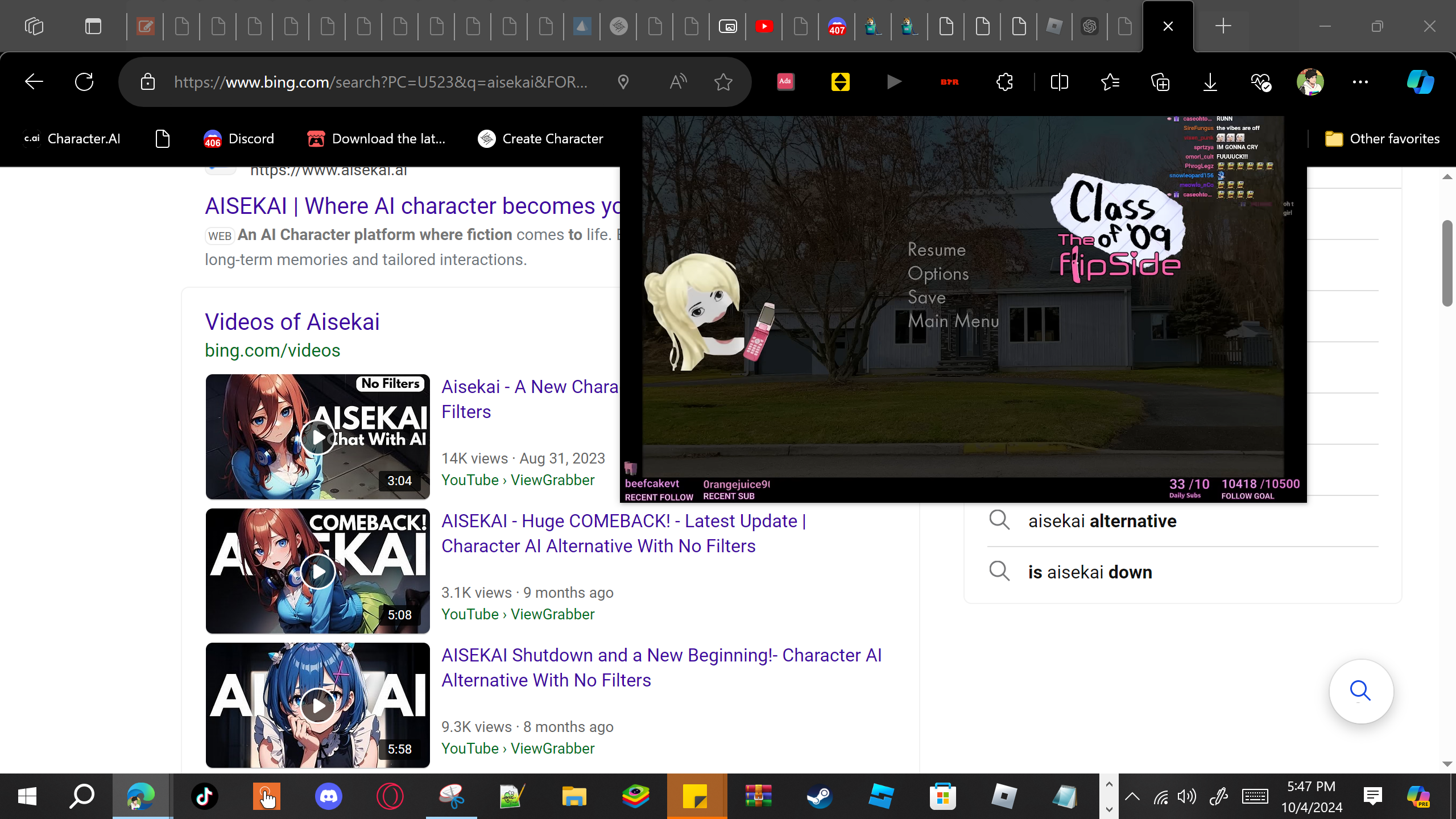Open TikTok from the taskbar
This screenshot has width=1456, height=819.
[x=205, y=796]
